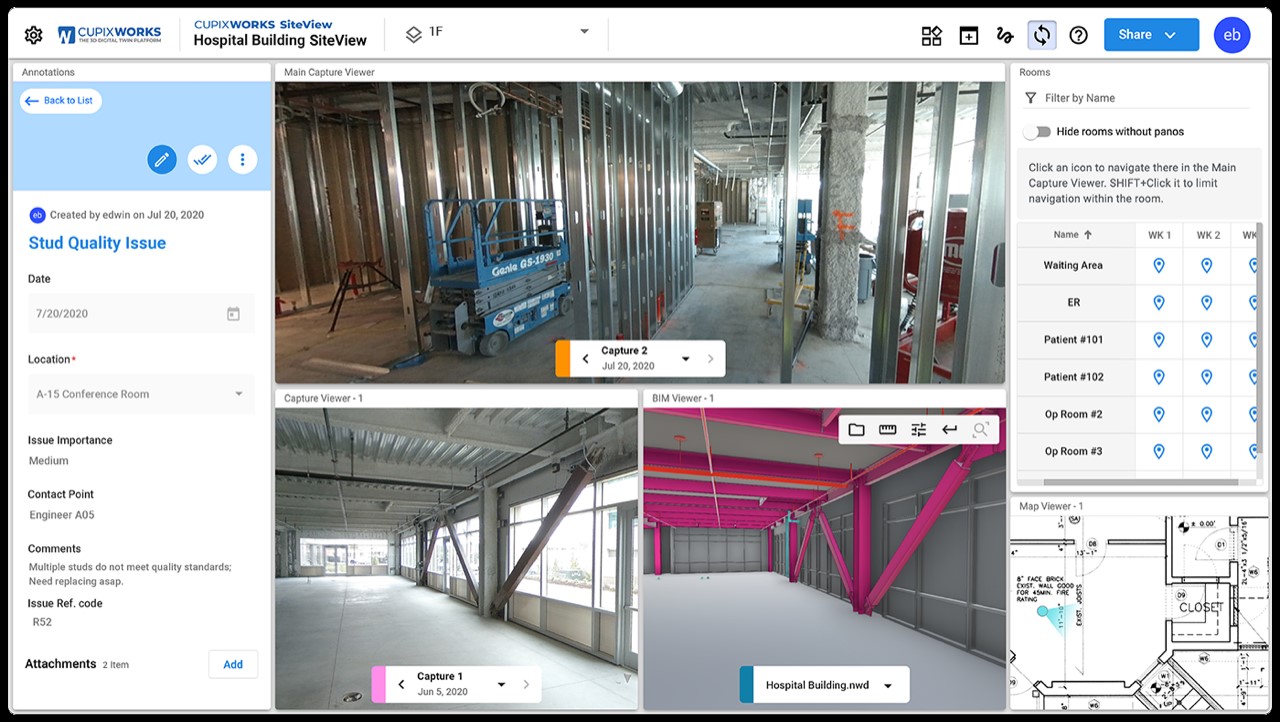Click the pencil edit annotation button
Image resolution: width=1280 pixels, height=722 pixels.
(x=162, y=159)
